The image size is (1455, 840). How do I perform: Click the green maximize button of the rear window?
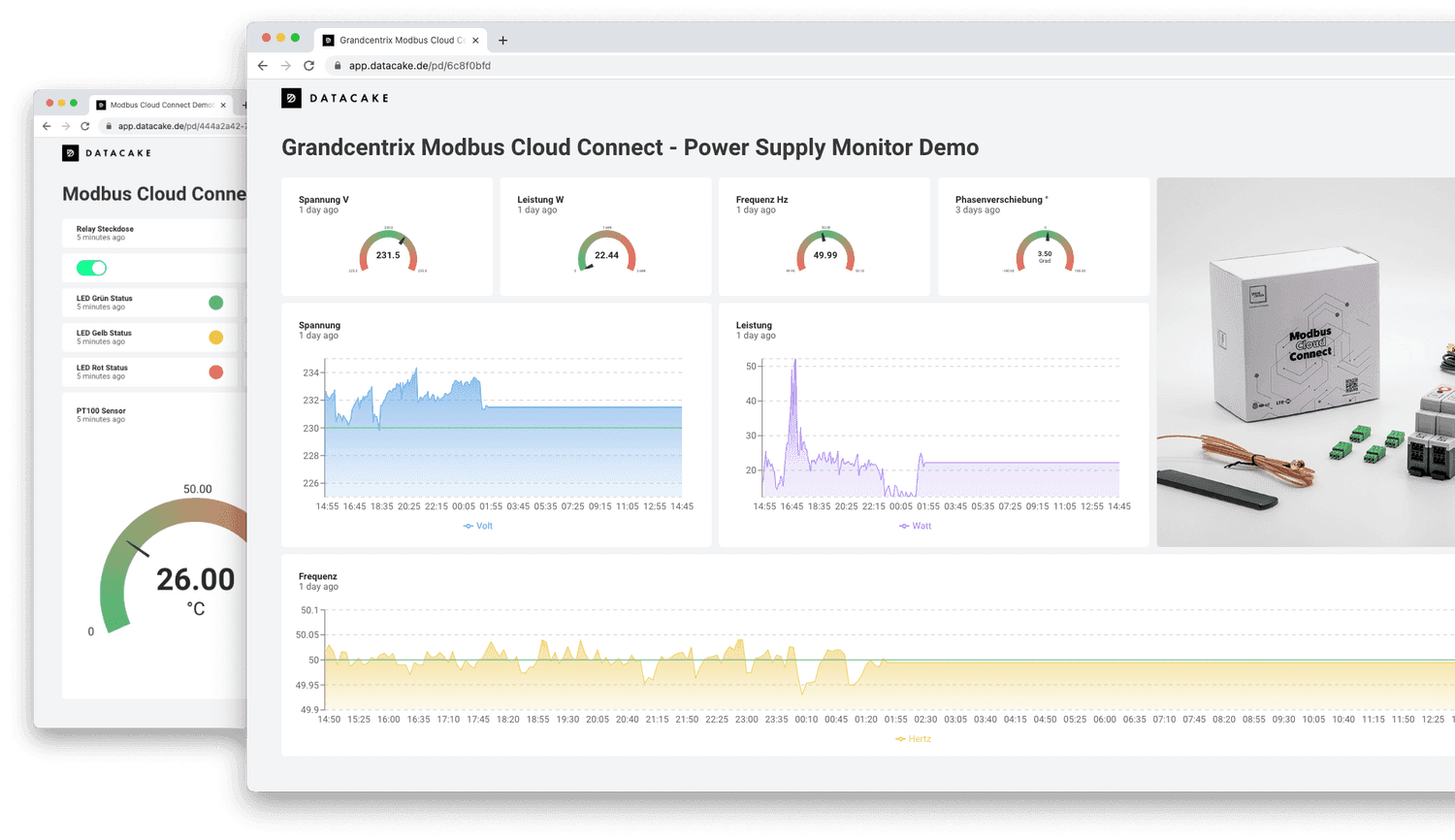point(74,103)
